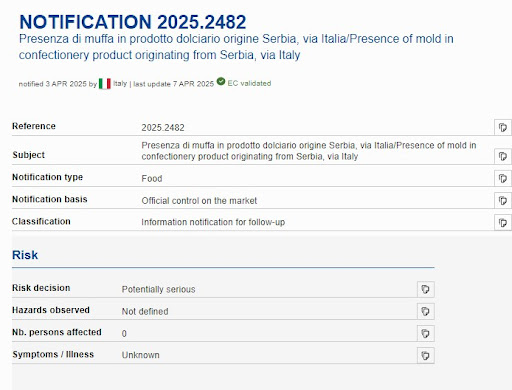Copy the Reference value 2025.2482
This screenshot has height=390, width=512.
(503, 127)
